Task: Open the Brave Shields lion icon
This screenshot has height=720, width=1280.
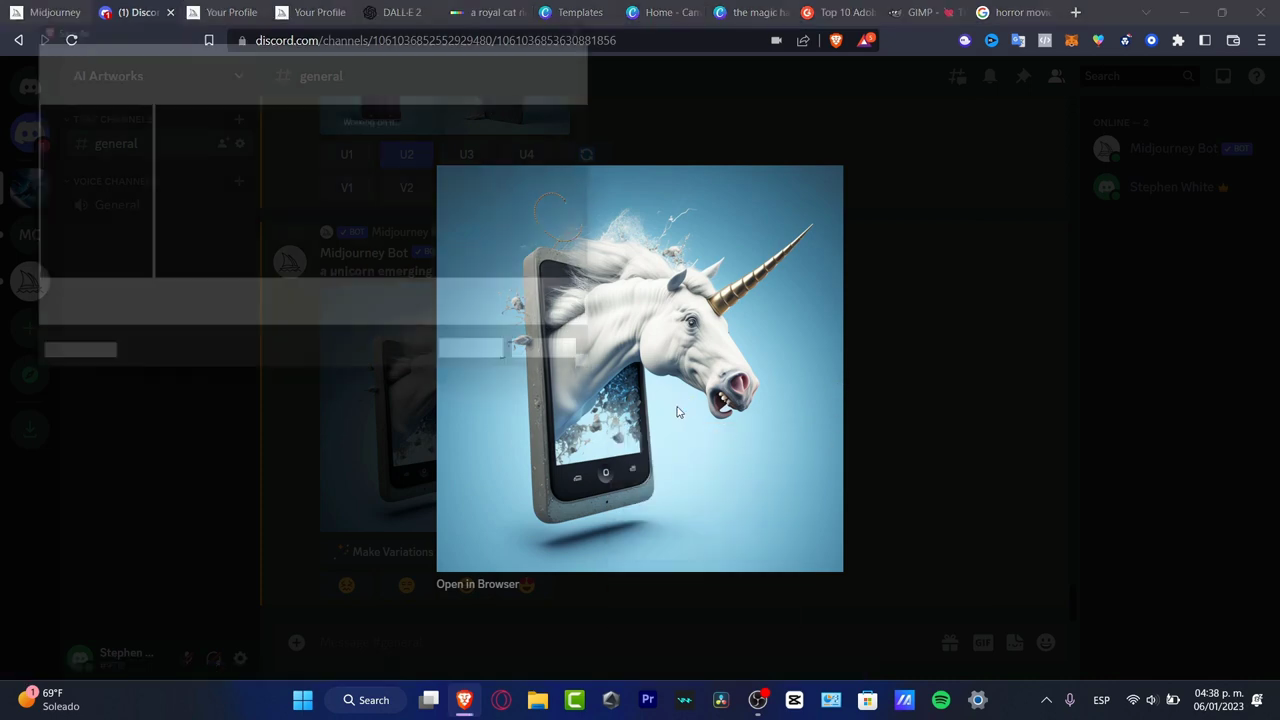Action: point(836,40)
